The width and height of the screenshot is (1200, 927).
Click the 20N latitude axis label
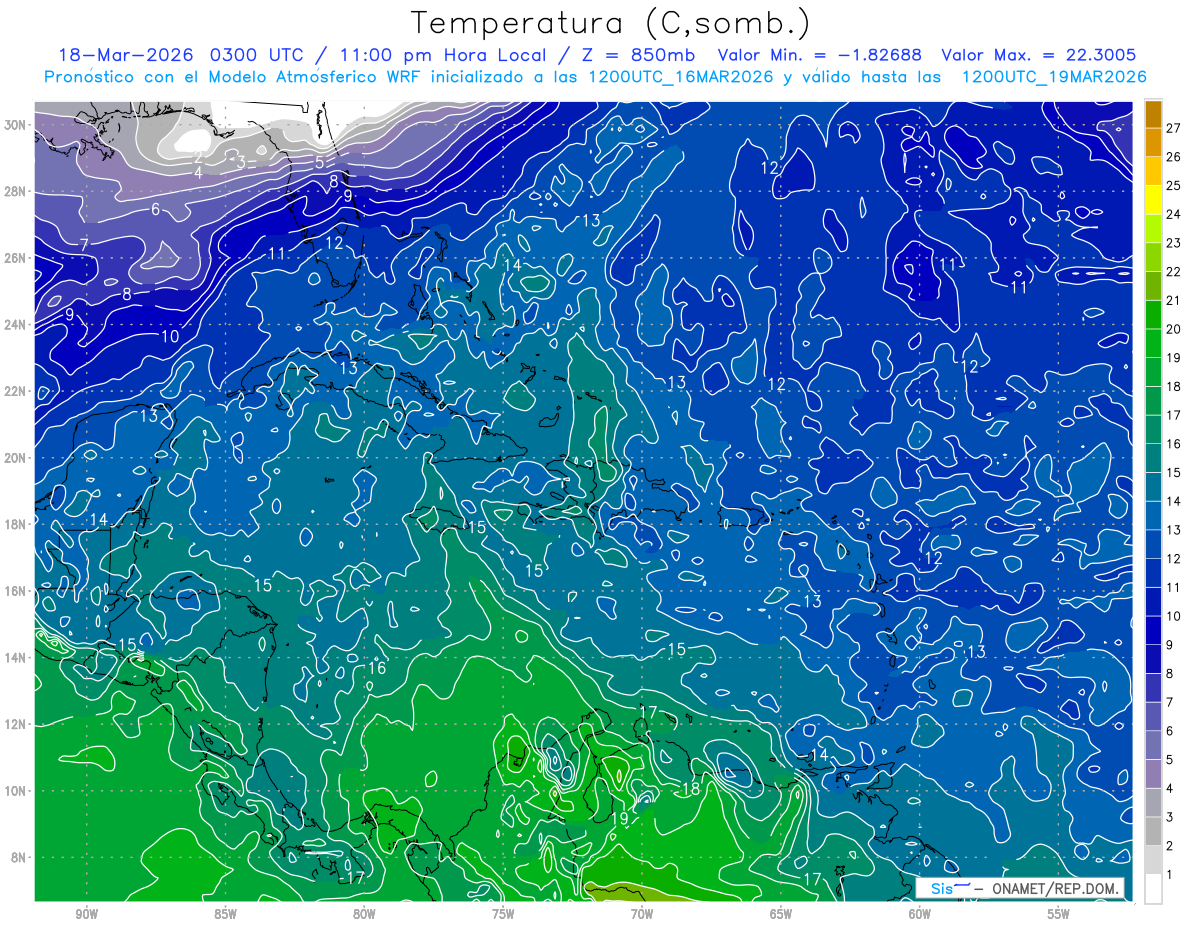click(15, 458)
